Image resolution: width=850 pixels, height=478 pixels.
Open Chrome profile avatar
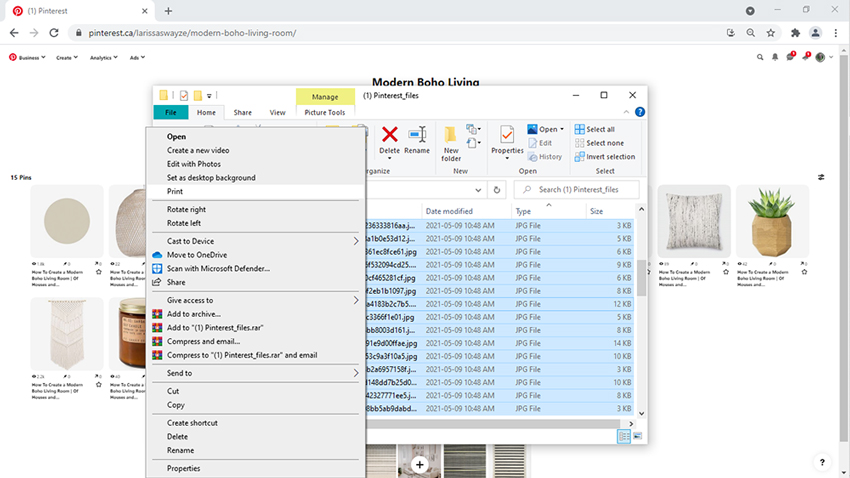pyautogui.click(x=815, y=33)
